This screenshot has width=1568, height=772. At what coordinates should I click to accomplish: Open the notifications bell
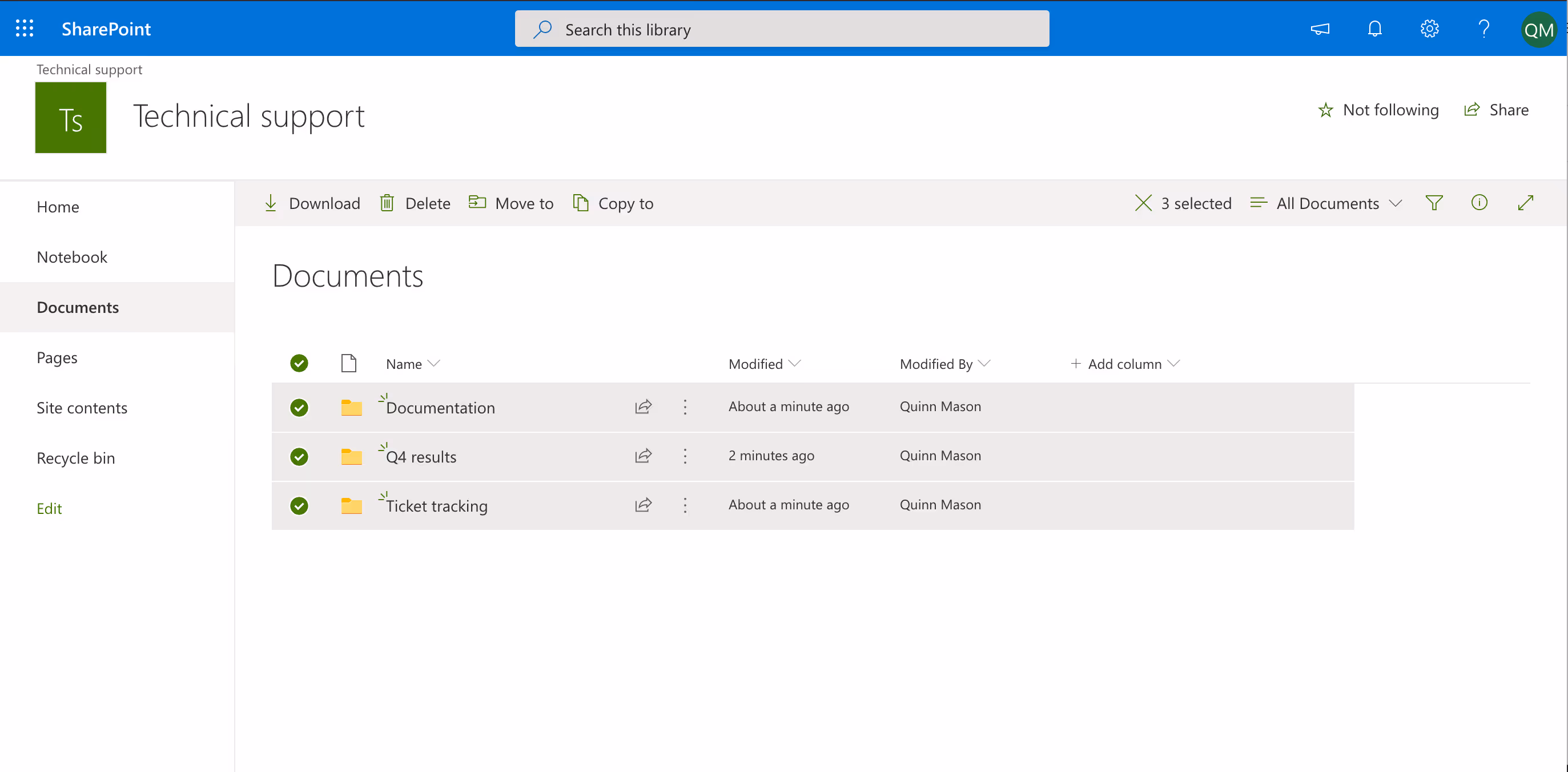pyautogui.click(x=1374, y=29)
